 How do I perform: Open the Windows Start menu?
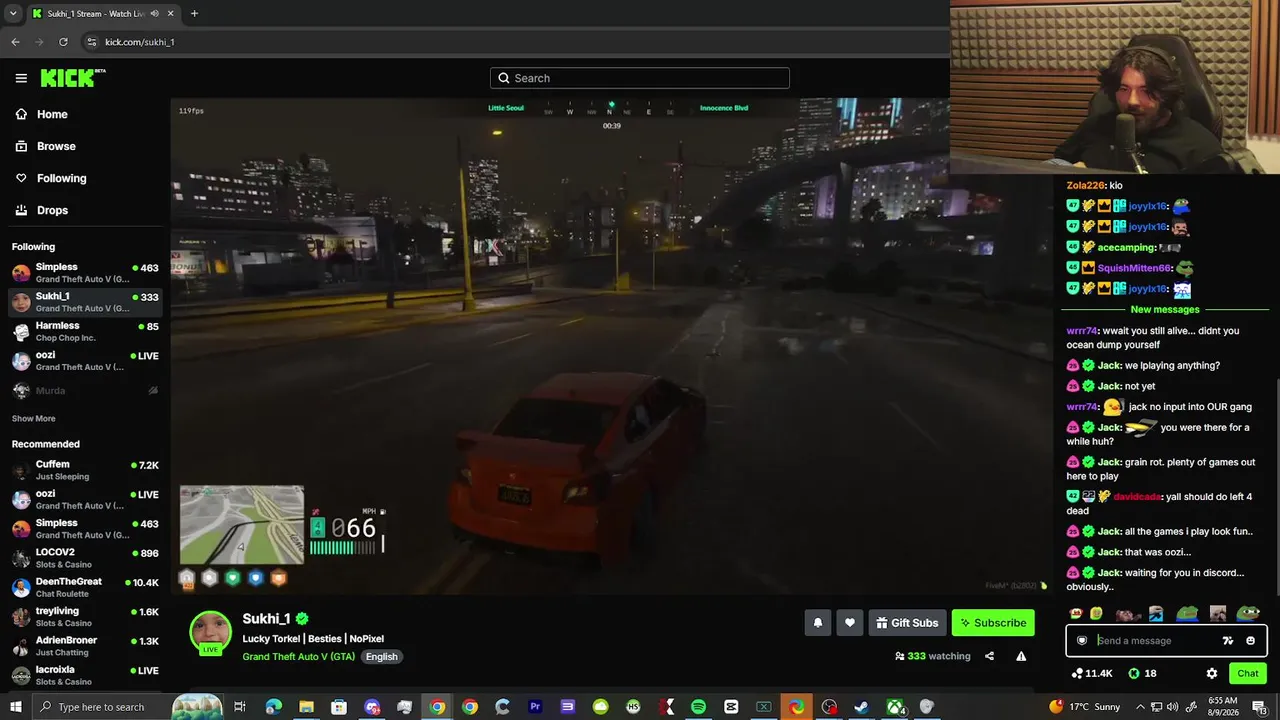tap(15, 707)
